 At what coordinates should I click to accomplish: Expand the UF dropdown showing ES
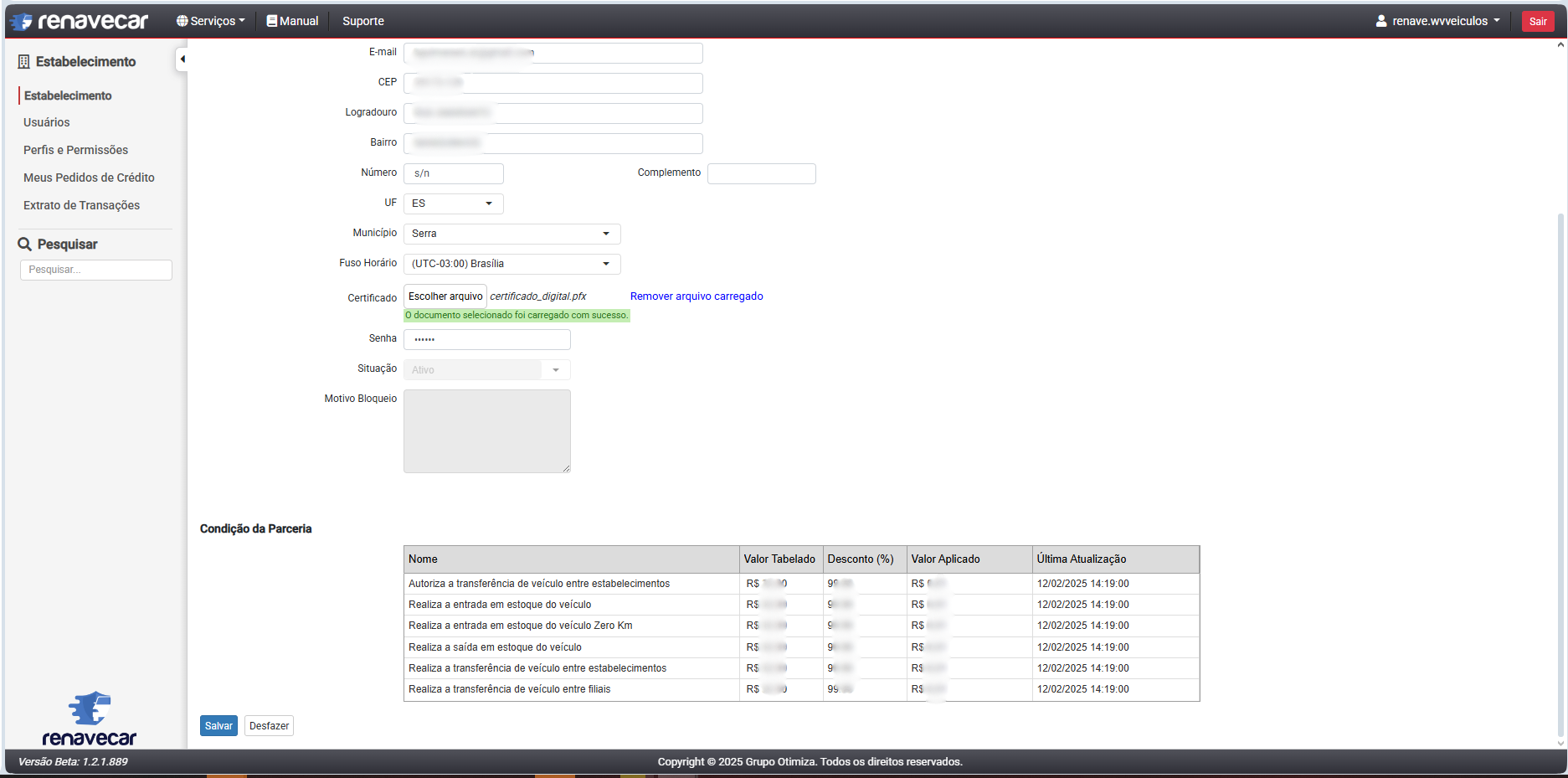454,204
